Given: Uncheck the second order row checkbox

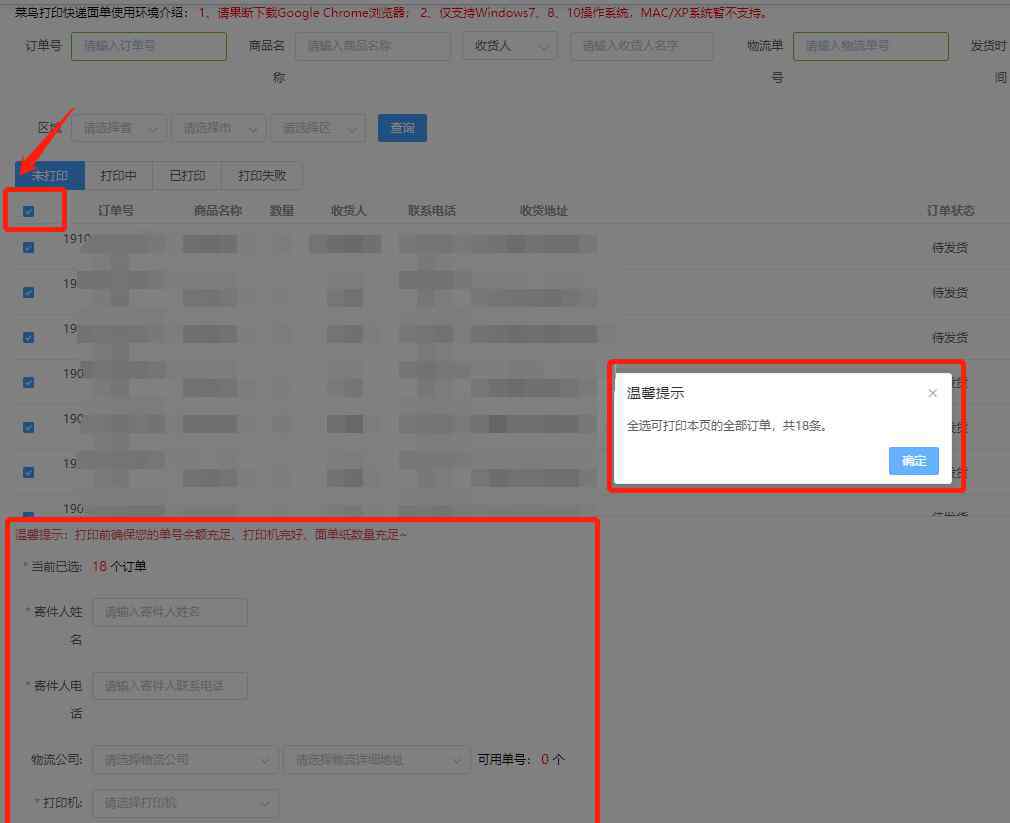Looking at the screenshot, I should tap(28, 292).
